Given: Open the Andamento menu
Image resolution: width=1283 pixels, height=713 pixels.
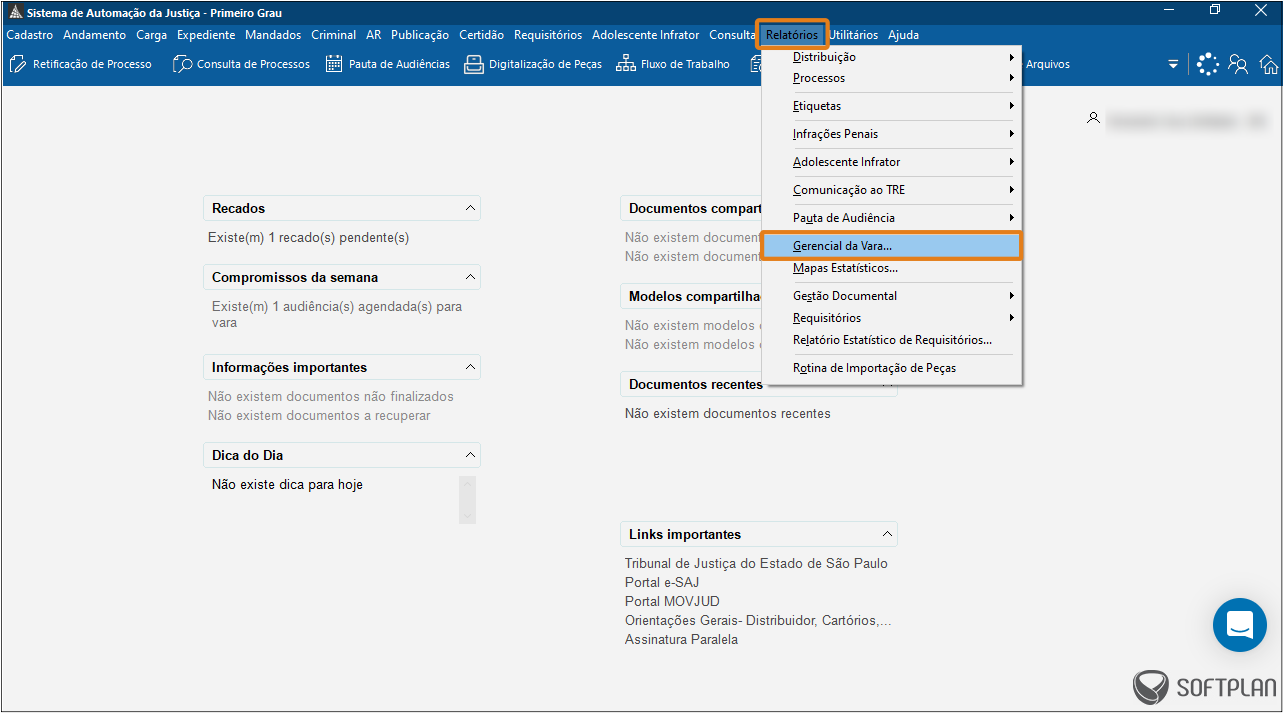Looking at the screenshot, I should (95, 35).
